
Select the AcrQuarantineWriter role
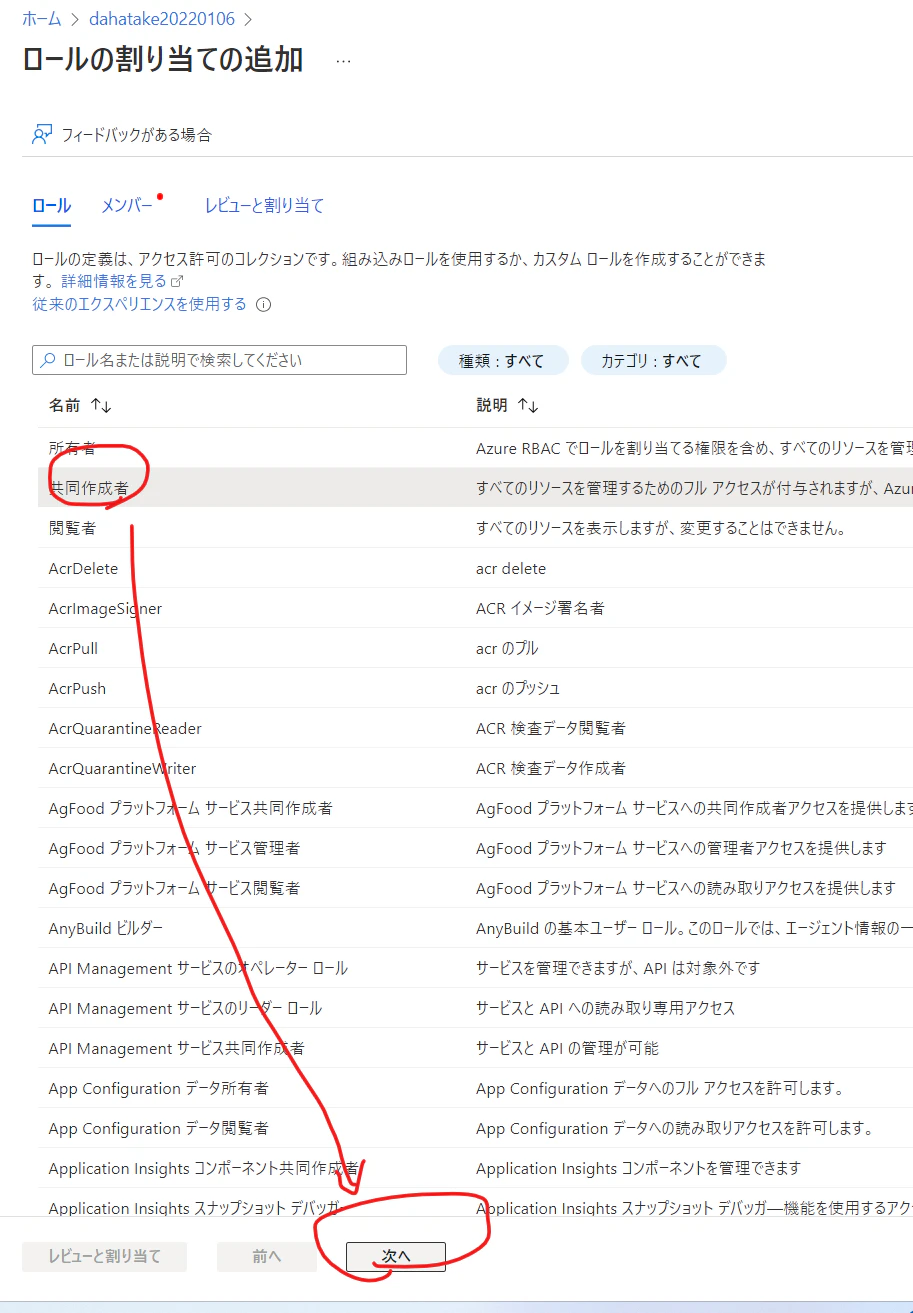click(475, 768)
